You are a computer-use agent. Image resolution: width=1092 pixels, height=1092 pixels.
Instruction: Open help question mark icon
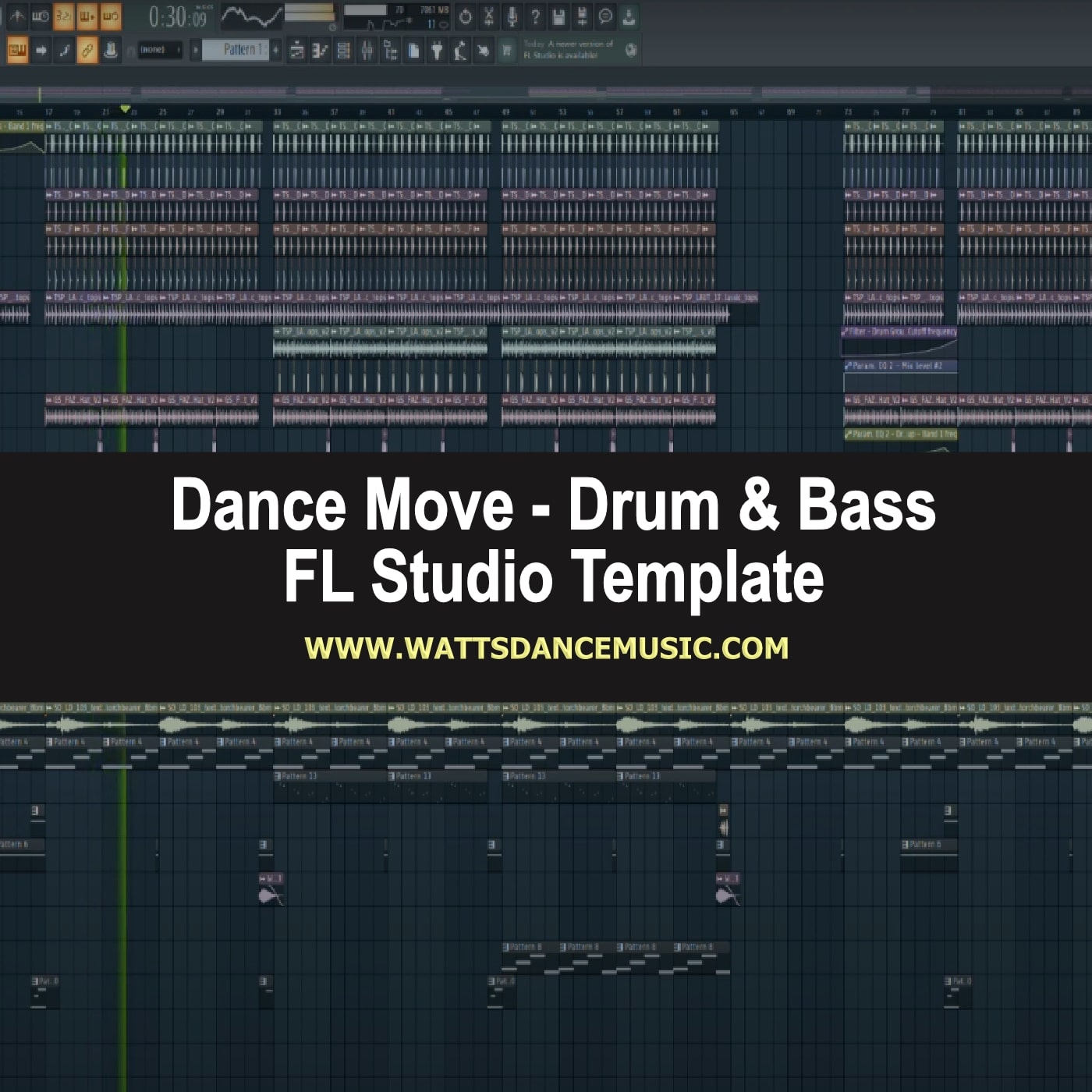coord(535,16)
